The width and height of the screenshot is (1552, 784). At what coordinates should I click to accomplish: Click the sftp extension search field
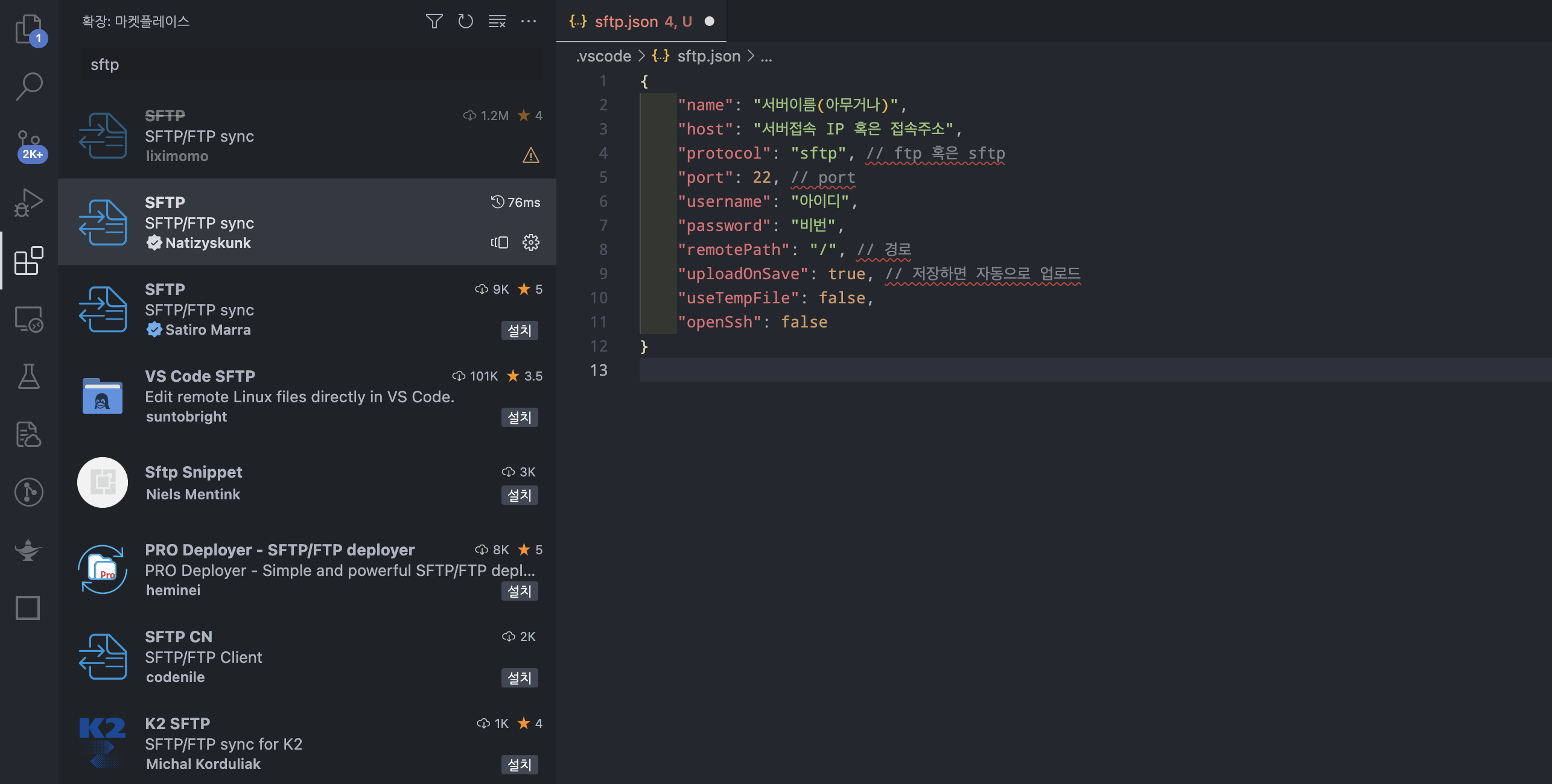311,65
